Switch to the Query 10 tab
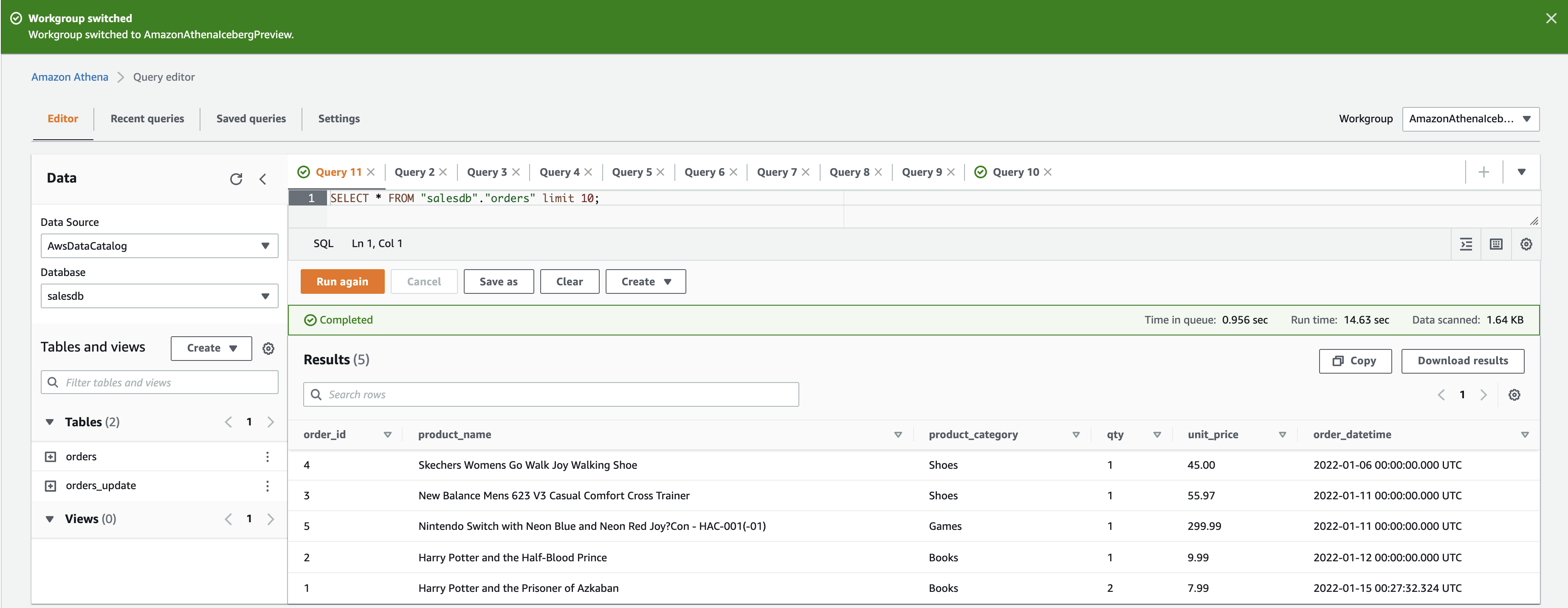 tap(1015, 172)
